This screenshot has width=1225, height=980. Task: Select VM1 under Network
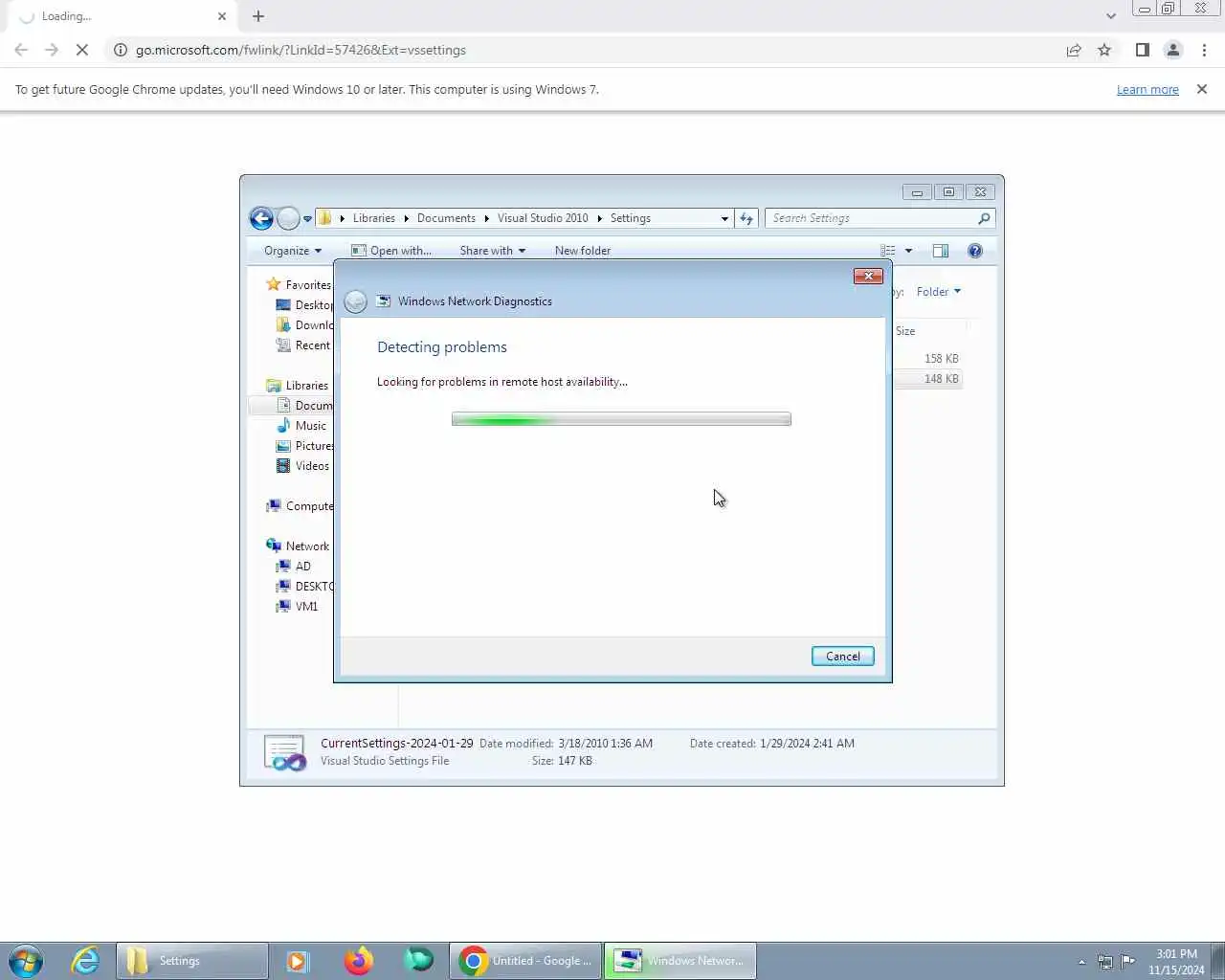(x=297, y=607)
